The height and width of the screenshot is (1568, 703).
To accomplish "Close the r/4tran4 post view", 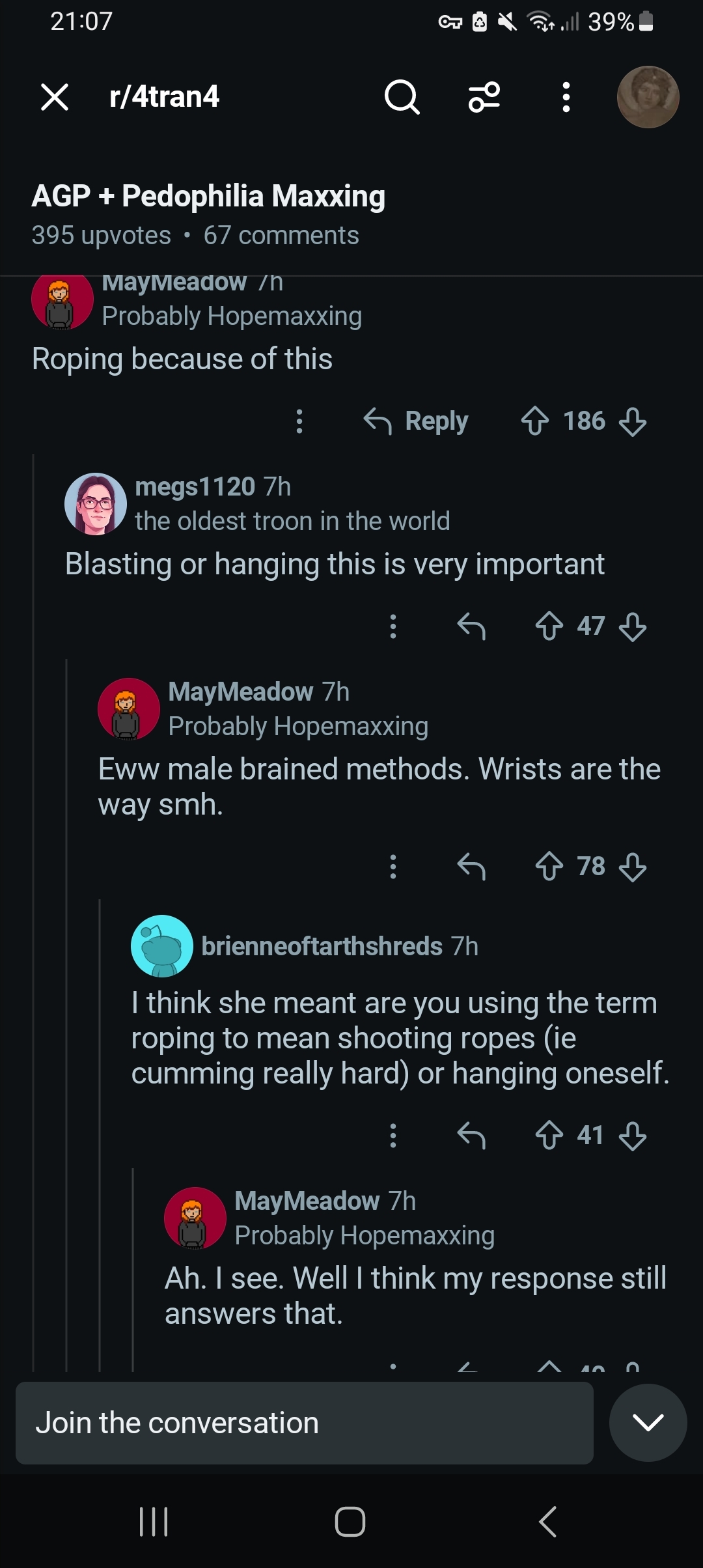I will tap(55, 98).
